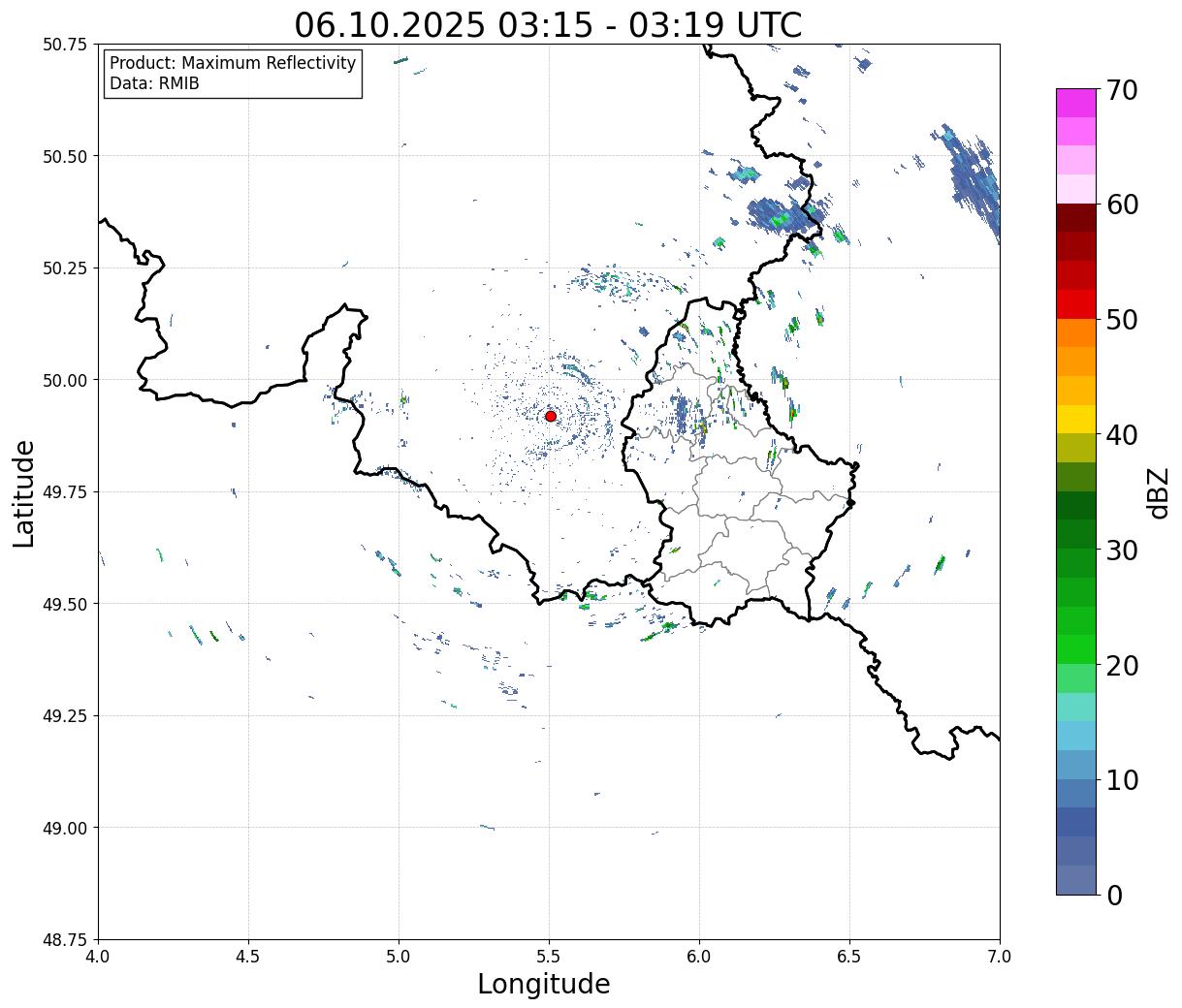Click the colorbar tick label 0

coord(1114,896)
